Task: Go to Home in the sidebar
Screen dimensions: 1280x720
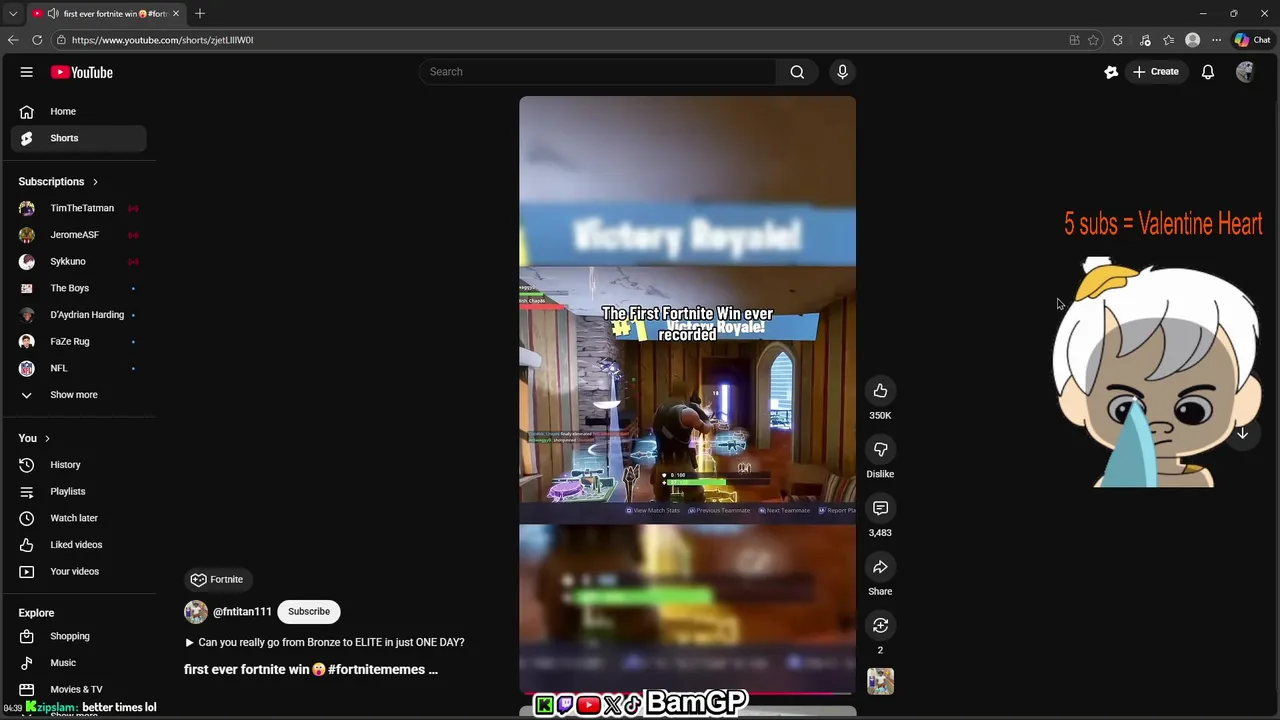Action: [79, 112]
